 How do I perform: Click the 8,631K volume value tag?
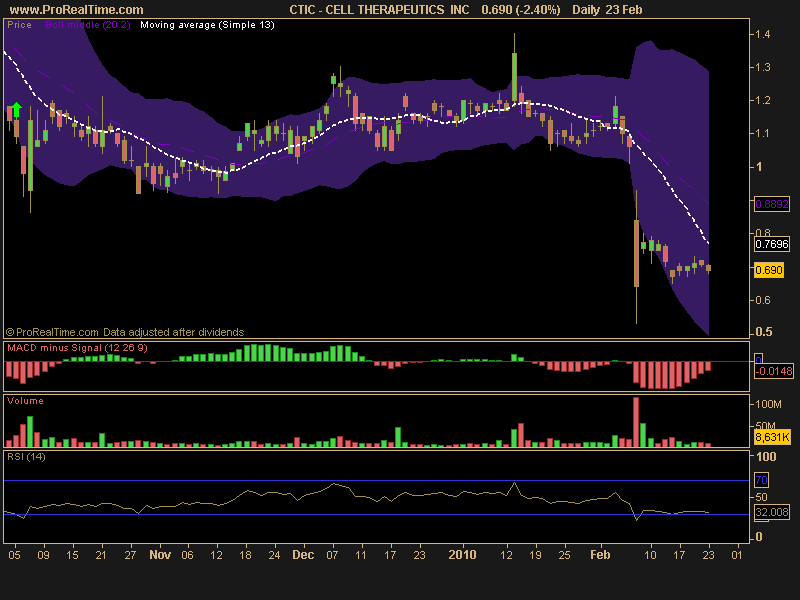coord(772,437)
